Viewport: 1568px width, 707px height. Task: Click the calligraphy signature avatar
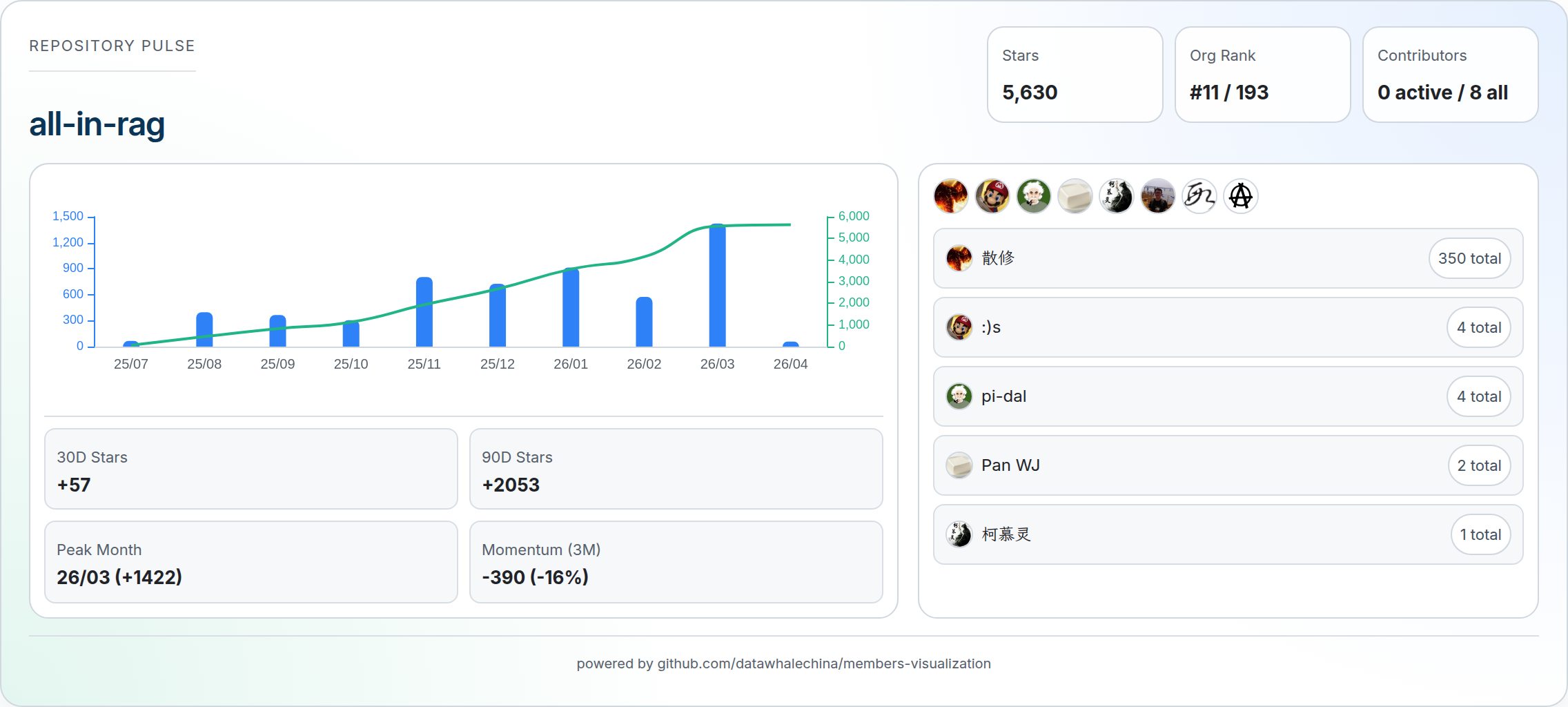point(1199,196)
